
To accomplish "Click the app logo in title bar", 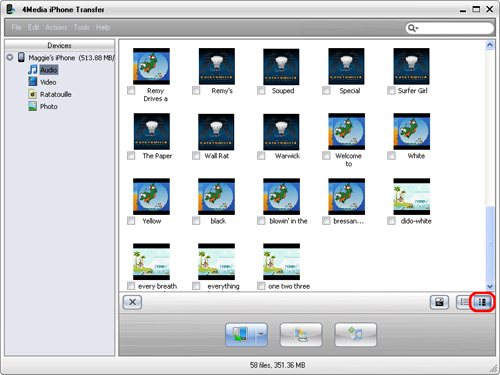I will (x=11, y=9).
